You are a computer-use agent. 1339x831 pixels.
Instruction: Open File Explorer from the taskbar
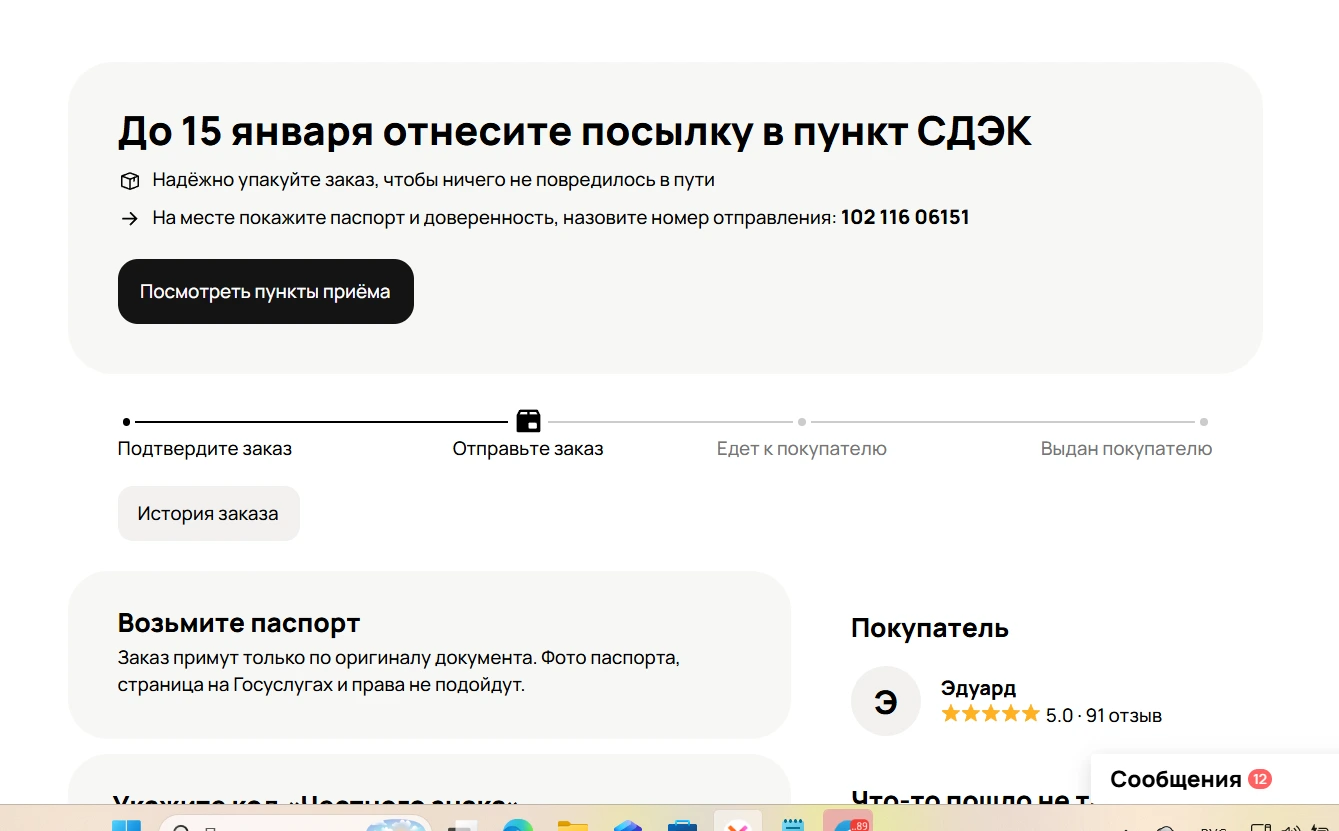(x=573, y=826)
